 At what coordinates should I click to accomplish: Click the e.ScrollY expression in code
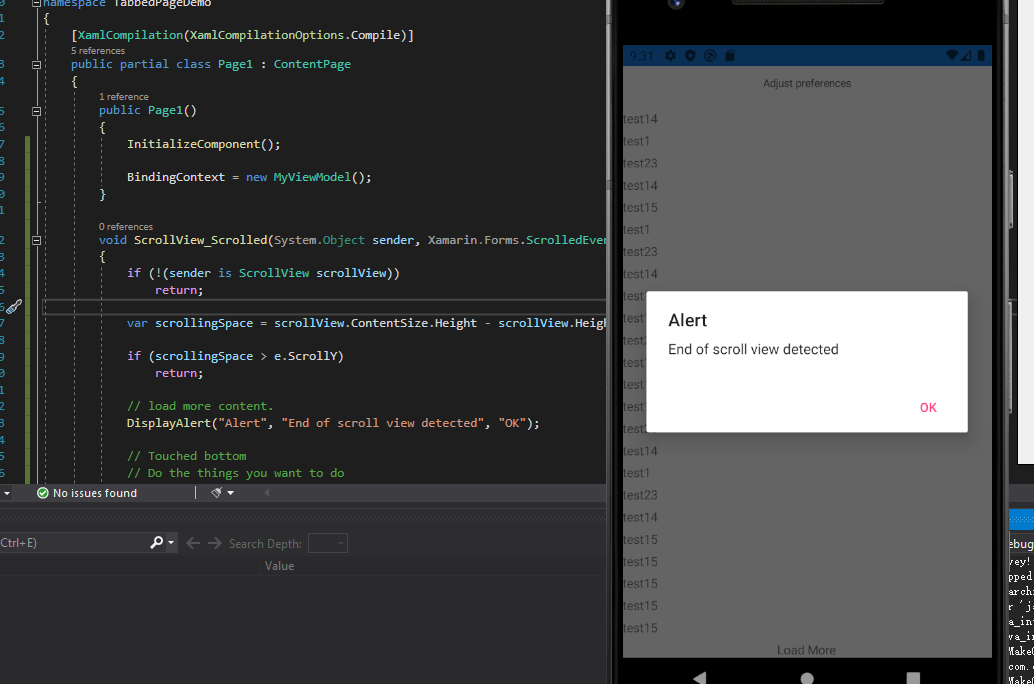tap(305, 356)
